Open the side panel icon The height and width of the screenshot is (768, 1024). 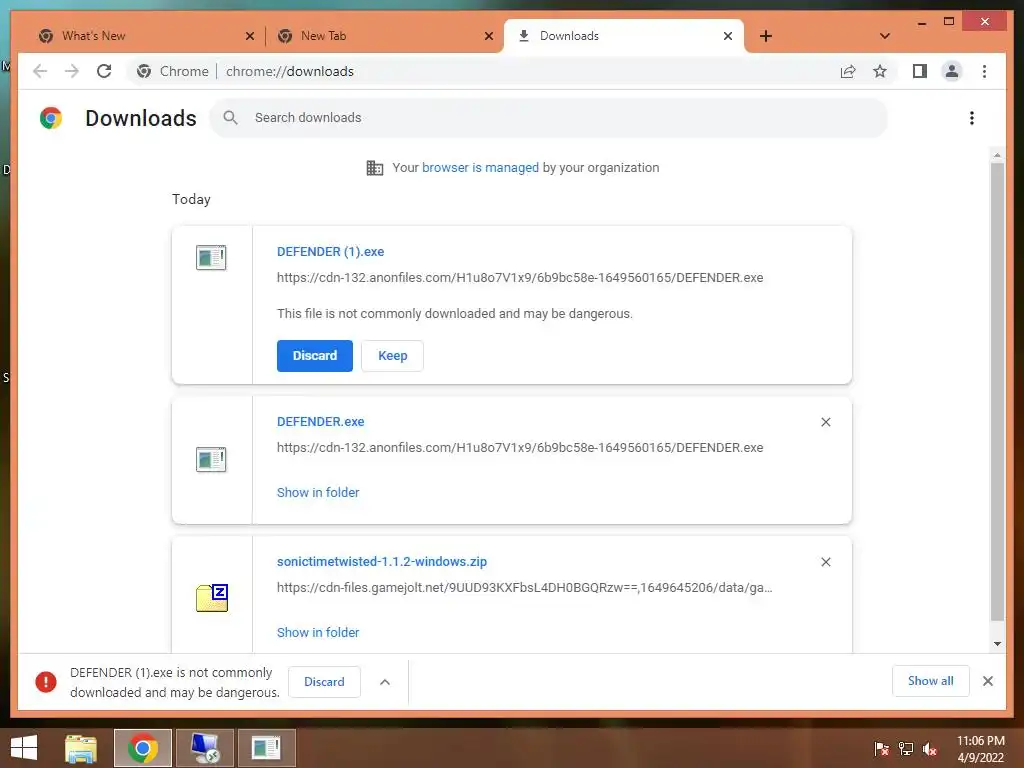[920, 71]
